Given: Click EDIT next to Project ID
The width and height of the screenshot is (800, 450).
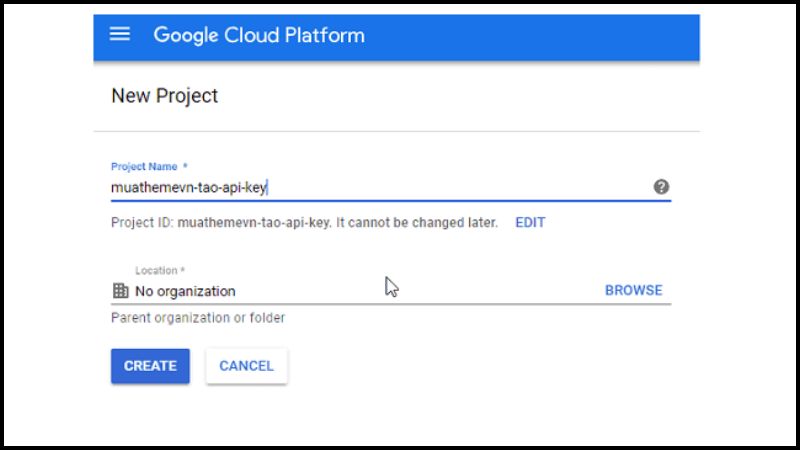Looking at the screenshot, I should tap(530, 222).
